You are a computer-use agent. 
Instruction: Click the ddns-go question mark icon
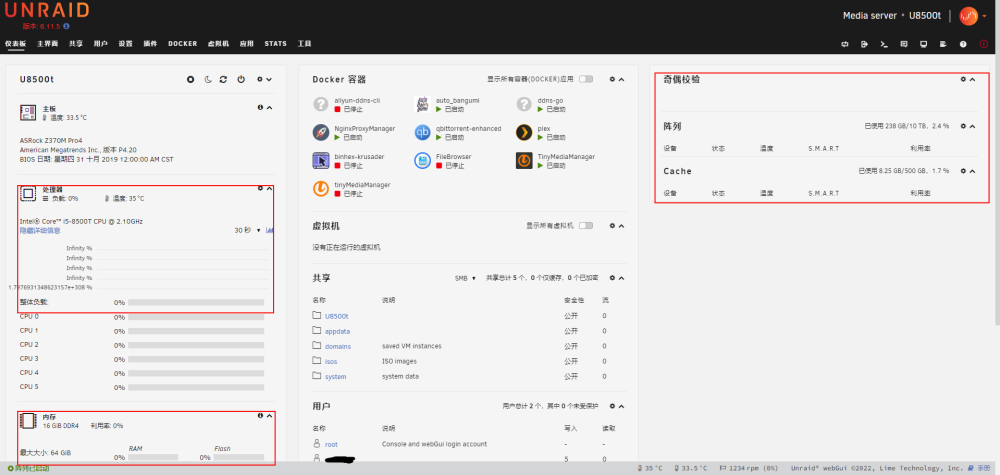[524, 104]
